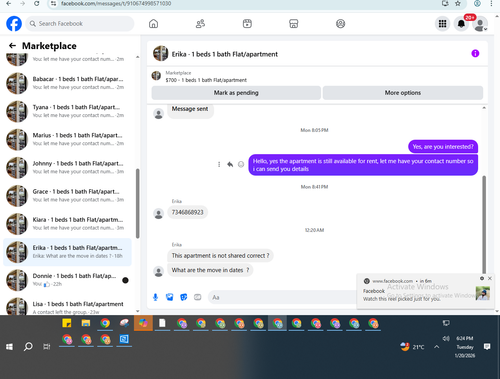The height and width of the screenshot is (379, 500).
Task: Open conversation information purple icon
Action: pos(475,53)
